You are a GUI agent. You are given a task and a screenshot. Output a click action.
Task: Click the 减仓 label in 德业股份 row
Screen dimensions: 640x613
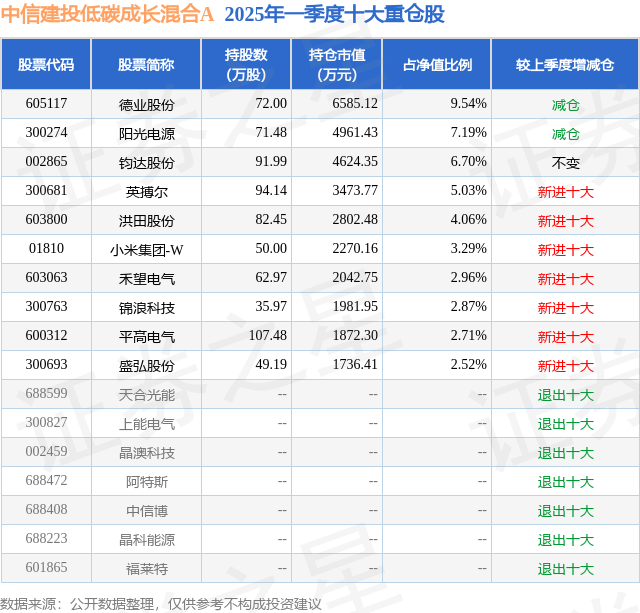click(565, 105)
